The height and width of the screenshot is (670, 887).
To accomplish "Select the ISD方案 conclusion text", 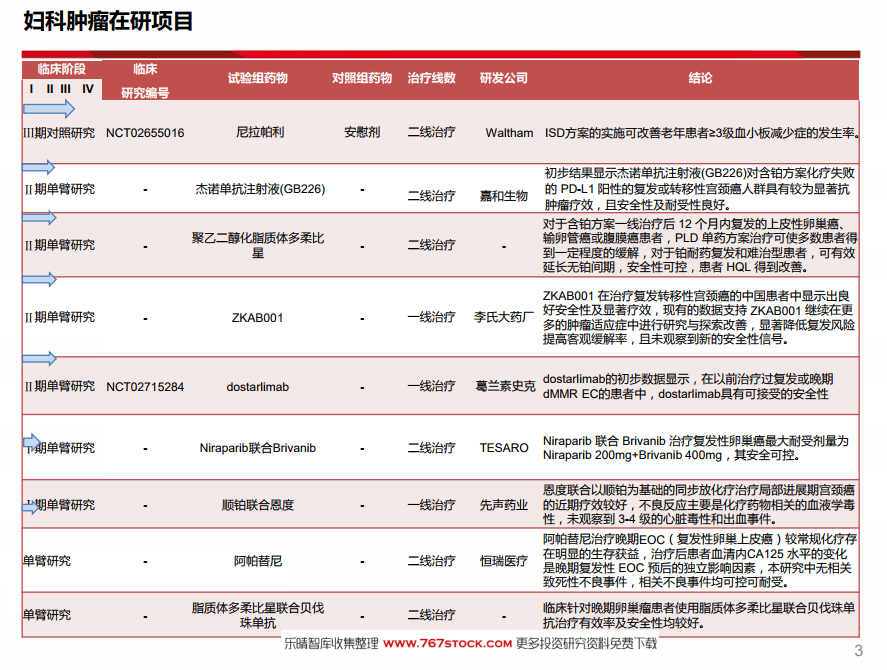I will point(702,133).
